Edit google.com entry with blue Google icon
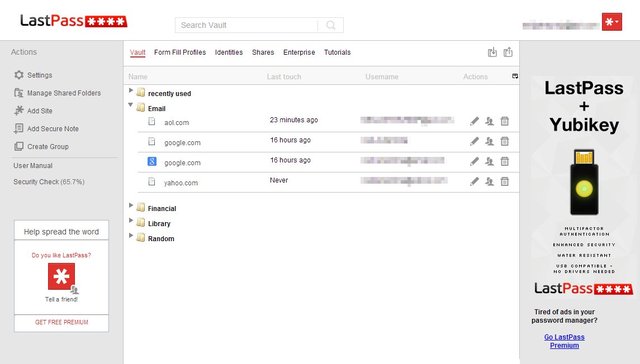This screenshot has width=640, height=364. click(x=474, y=162)
